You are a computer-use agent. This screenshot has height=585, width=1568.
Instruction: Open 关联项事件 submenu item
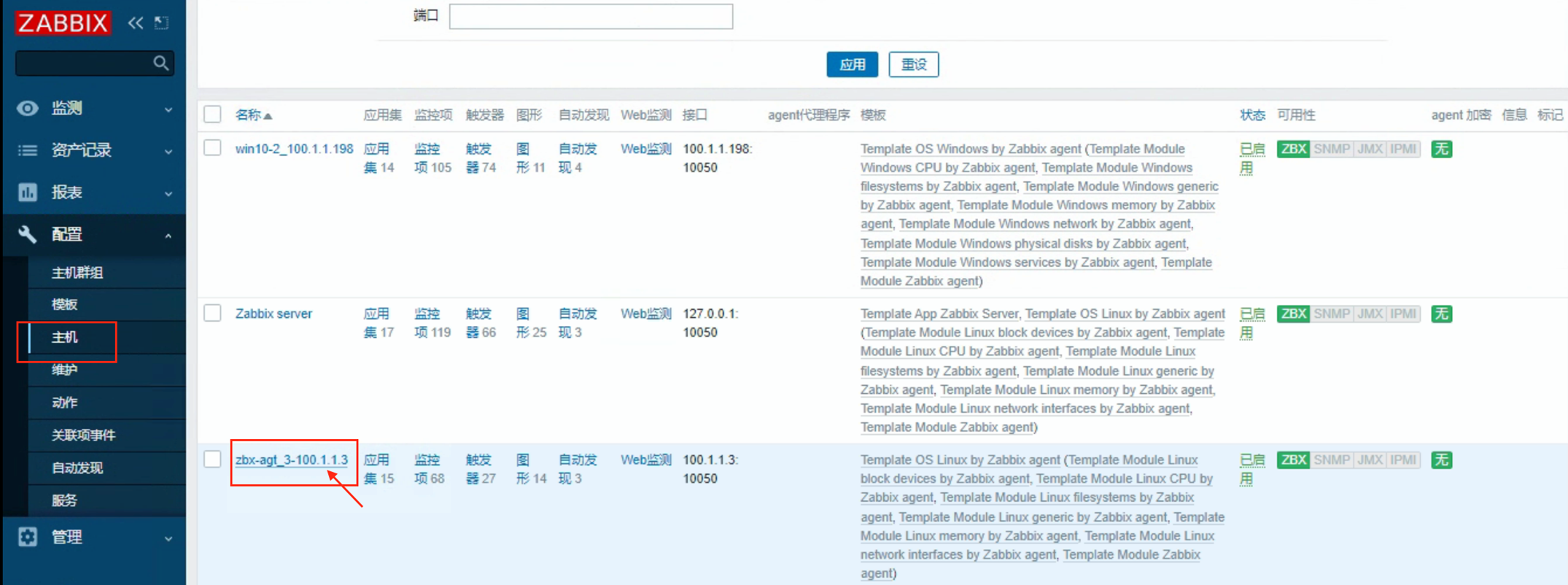pos(83,435)
